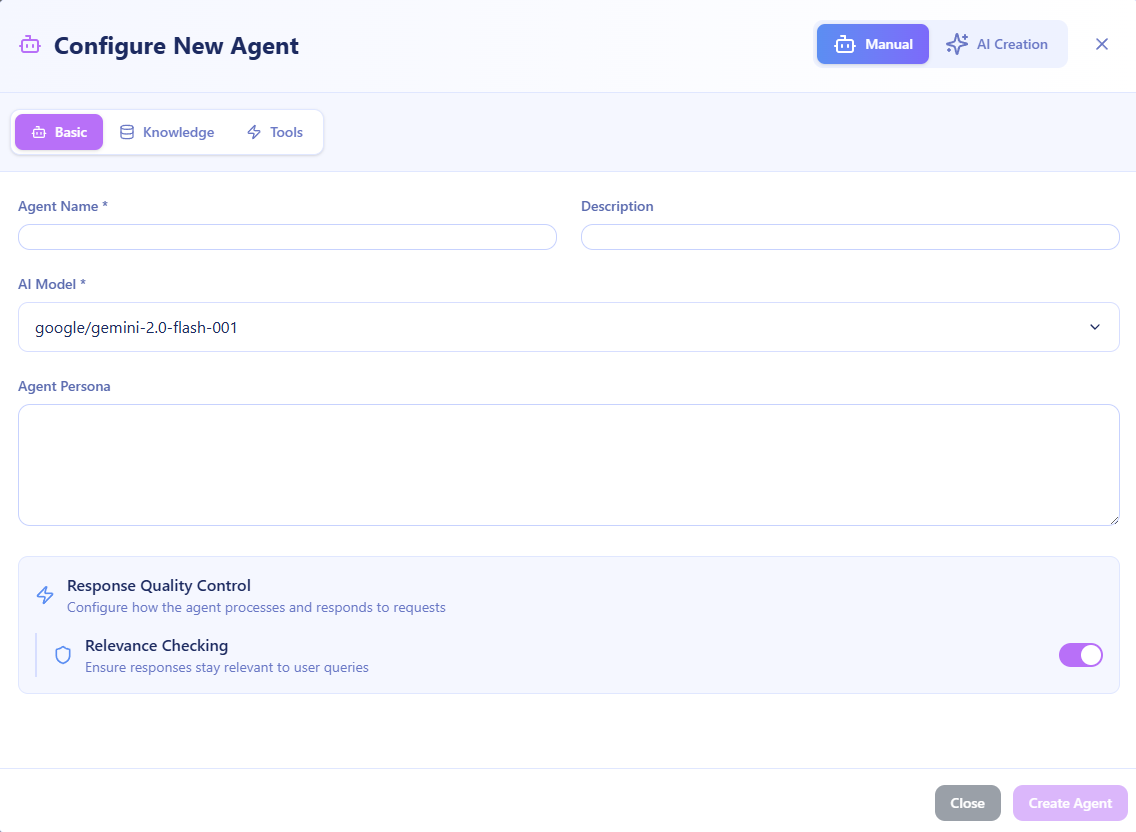The height and width of the screenshot is (832, 1136).
Task: Click the Configure New Agent title
Action: pyautogui.click(x=176, y=46)
